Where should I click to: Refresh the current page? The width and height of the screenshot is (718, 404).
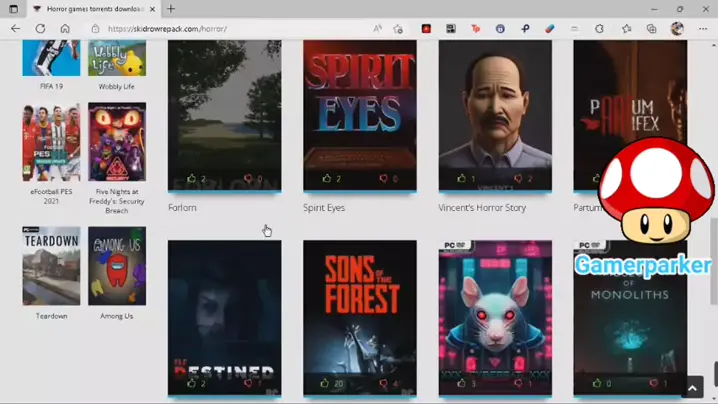[x=40, y=29]
